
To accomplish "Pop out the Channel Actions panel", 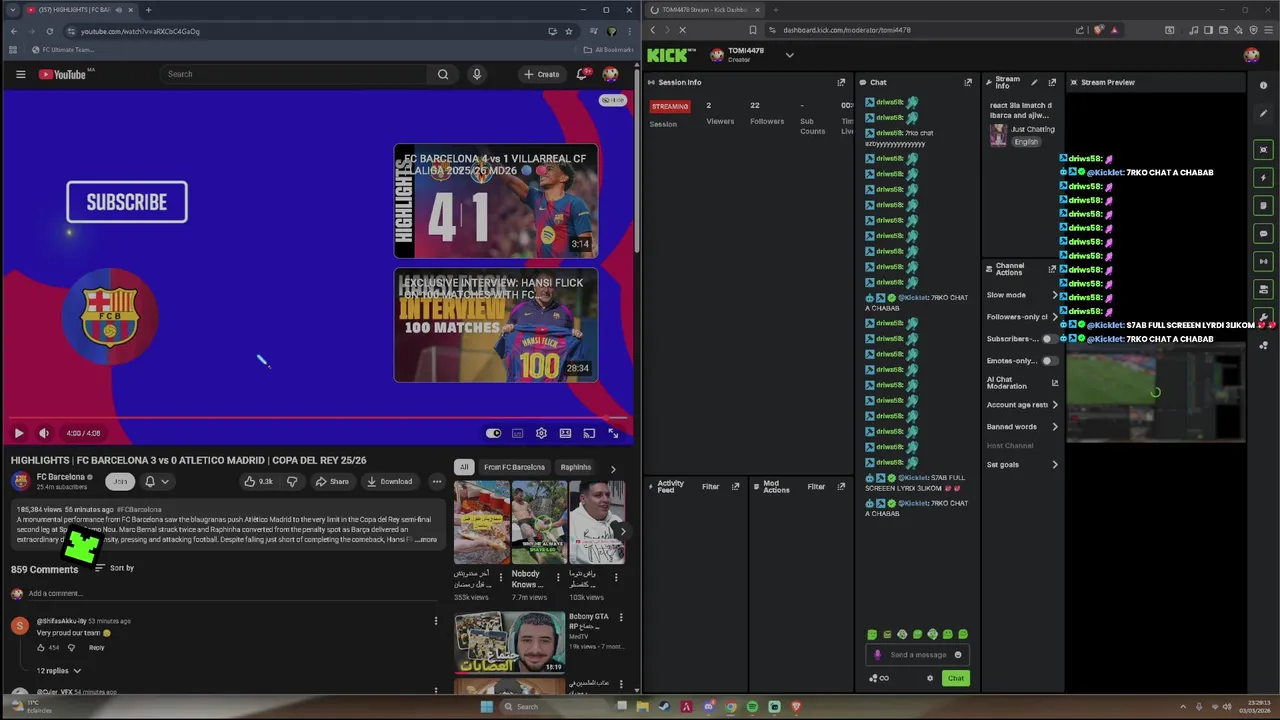I will point(1051,269).
